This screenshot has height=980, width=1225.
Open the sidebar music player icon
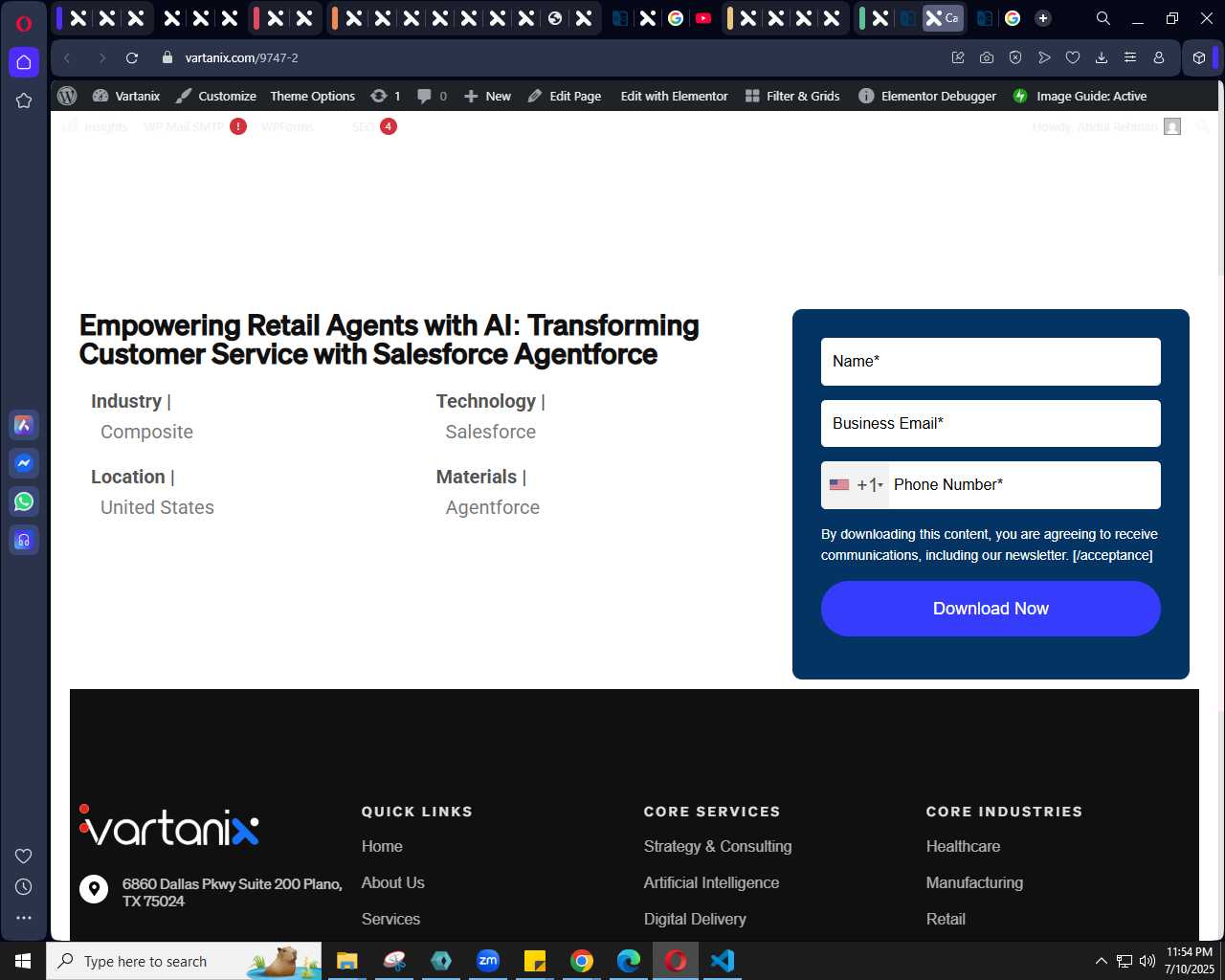[24, 540]
